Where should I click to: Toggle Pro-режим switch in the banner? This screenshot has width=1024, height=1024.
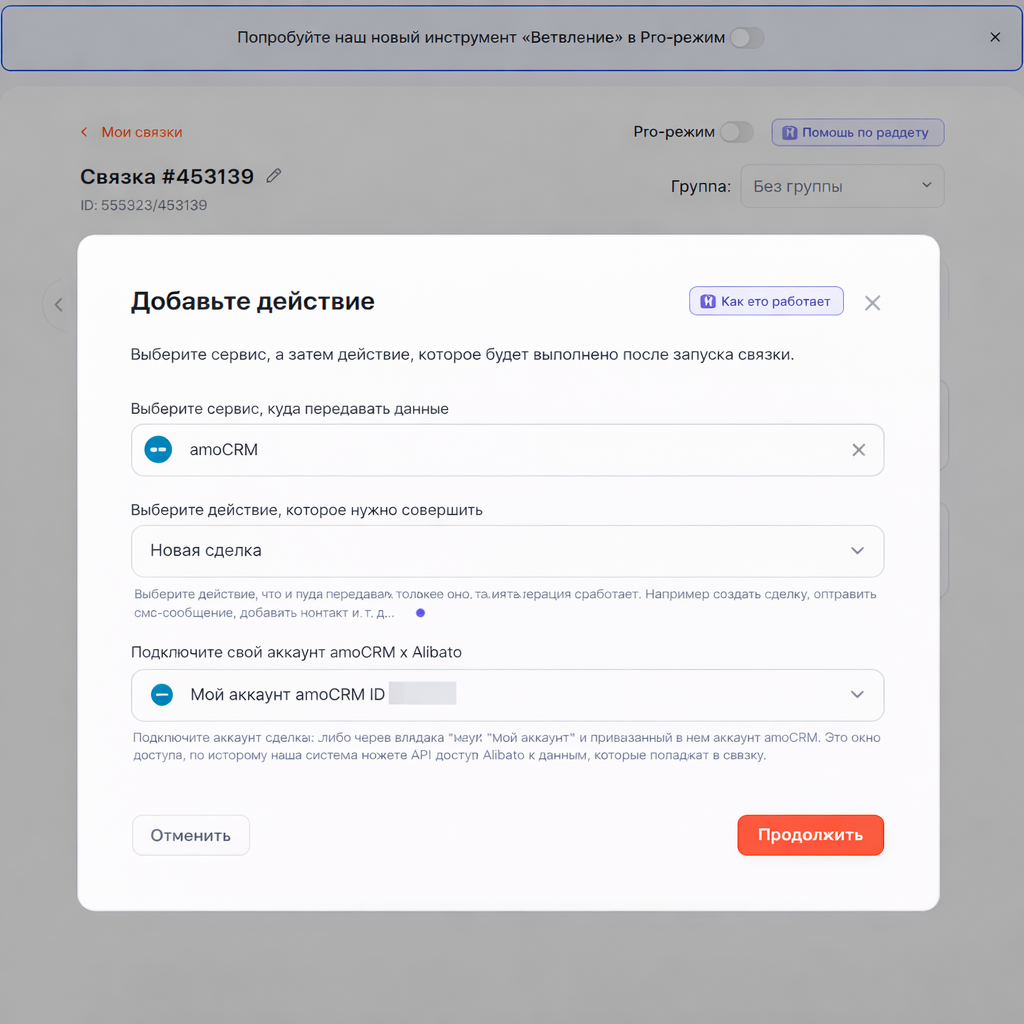[x=746, y=38]
